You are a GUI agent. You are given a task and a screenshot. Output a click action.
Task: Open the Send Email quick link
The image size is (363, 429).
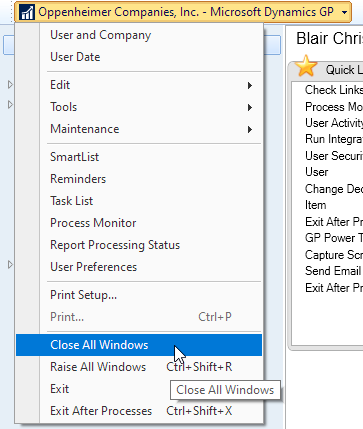[333, 271]
